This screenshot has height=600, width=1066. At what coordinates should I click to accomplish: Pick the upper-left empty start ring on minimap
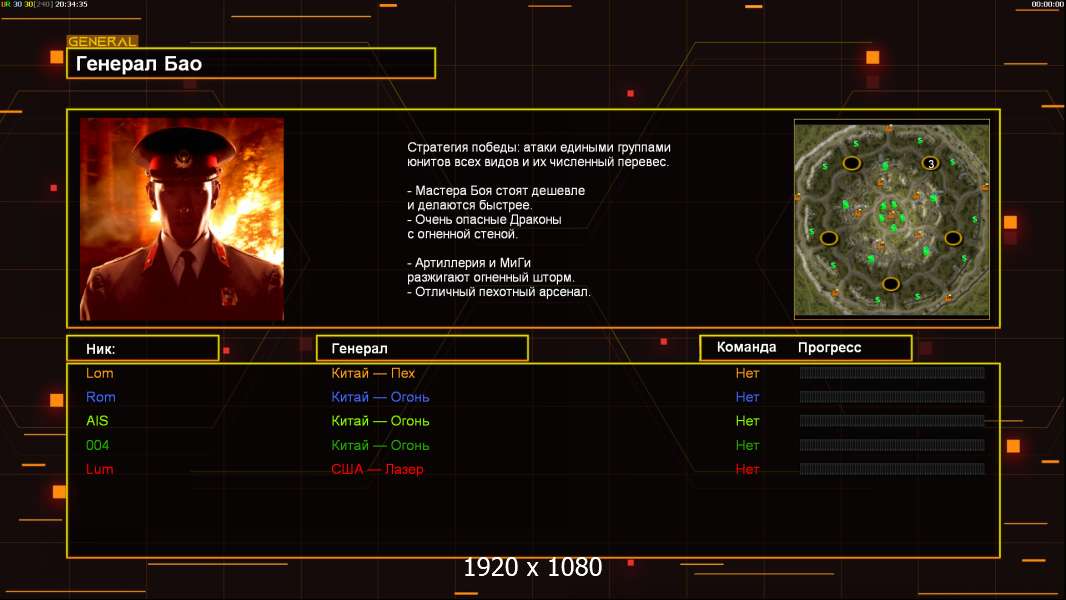pos(852,162)
